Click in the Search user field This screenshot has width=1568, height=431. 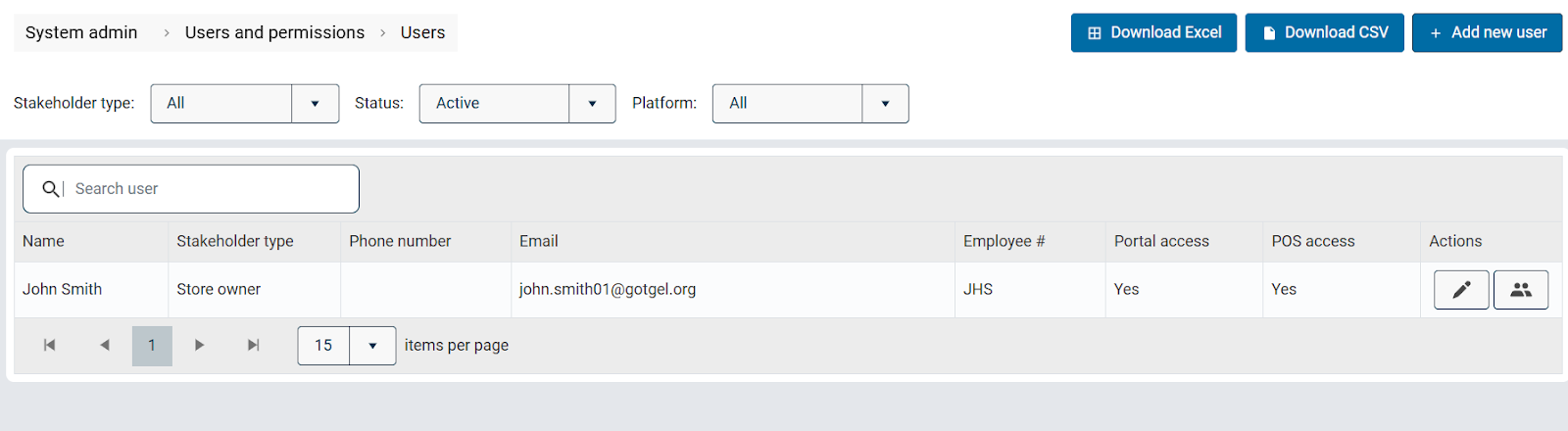pos(211,189)
